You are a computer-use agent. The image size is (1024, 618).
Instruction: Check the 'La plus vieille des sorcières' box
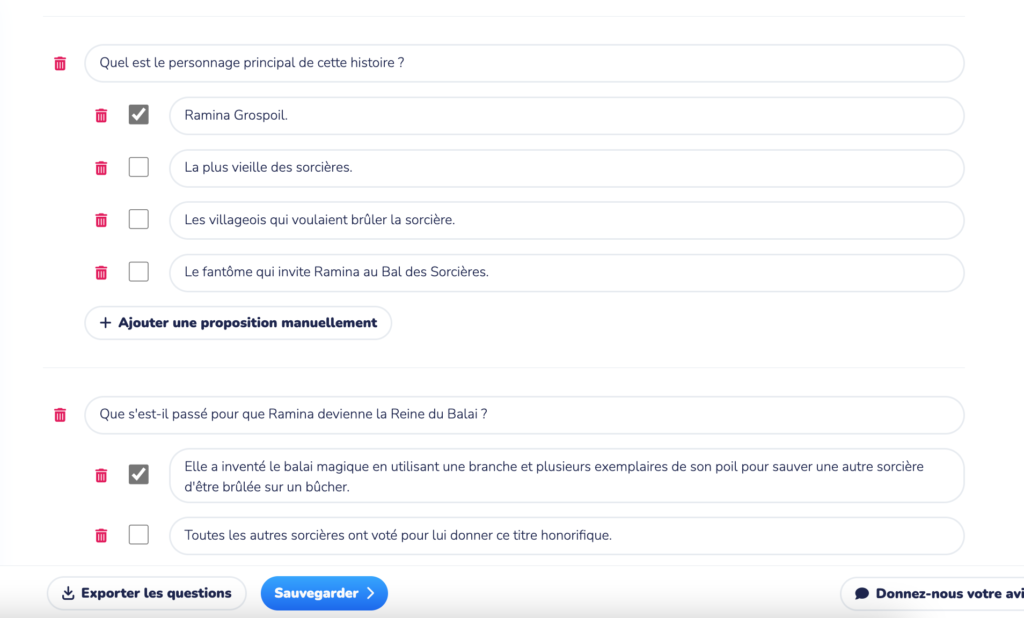point(139,167)
